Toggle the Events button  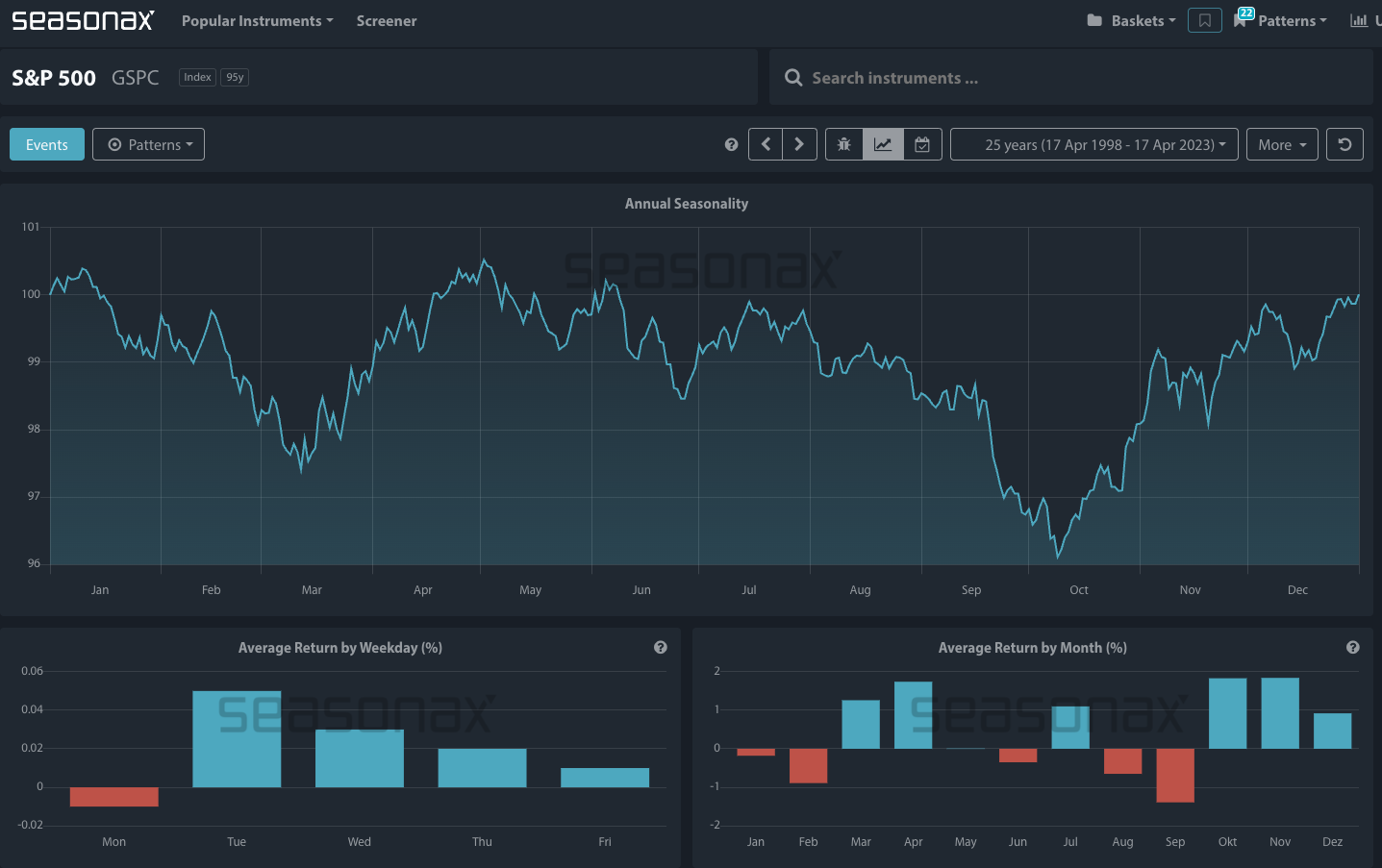47,144
